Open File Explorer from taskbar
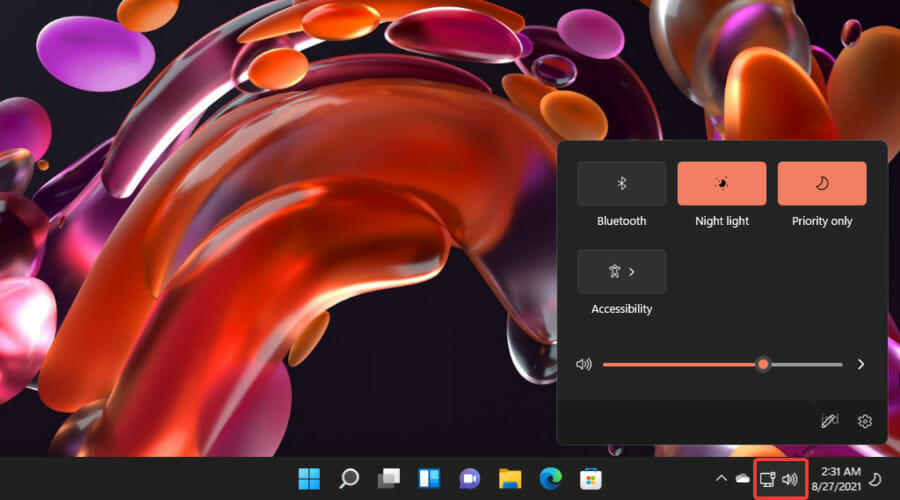Screen dimensions: 900x500 510,479
